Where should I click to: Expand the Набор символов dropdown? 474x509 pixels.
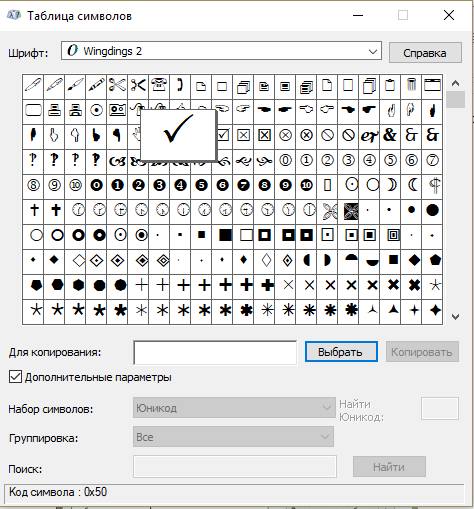[234, 407]
